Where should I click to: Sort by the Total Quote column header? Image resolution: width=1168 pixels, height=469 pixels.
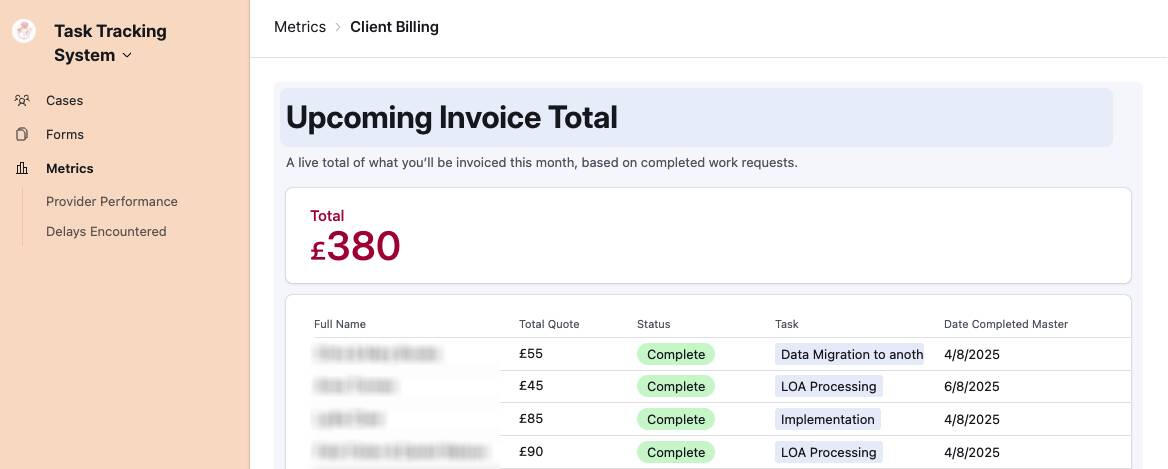click(x=549, y=324)
